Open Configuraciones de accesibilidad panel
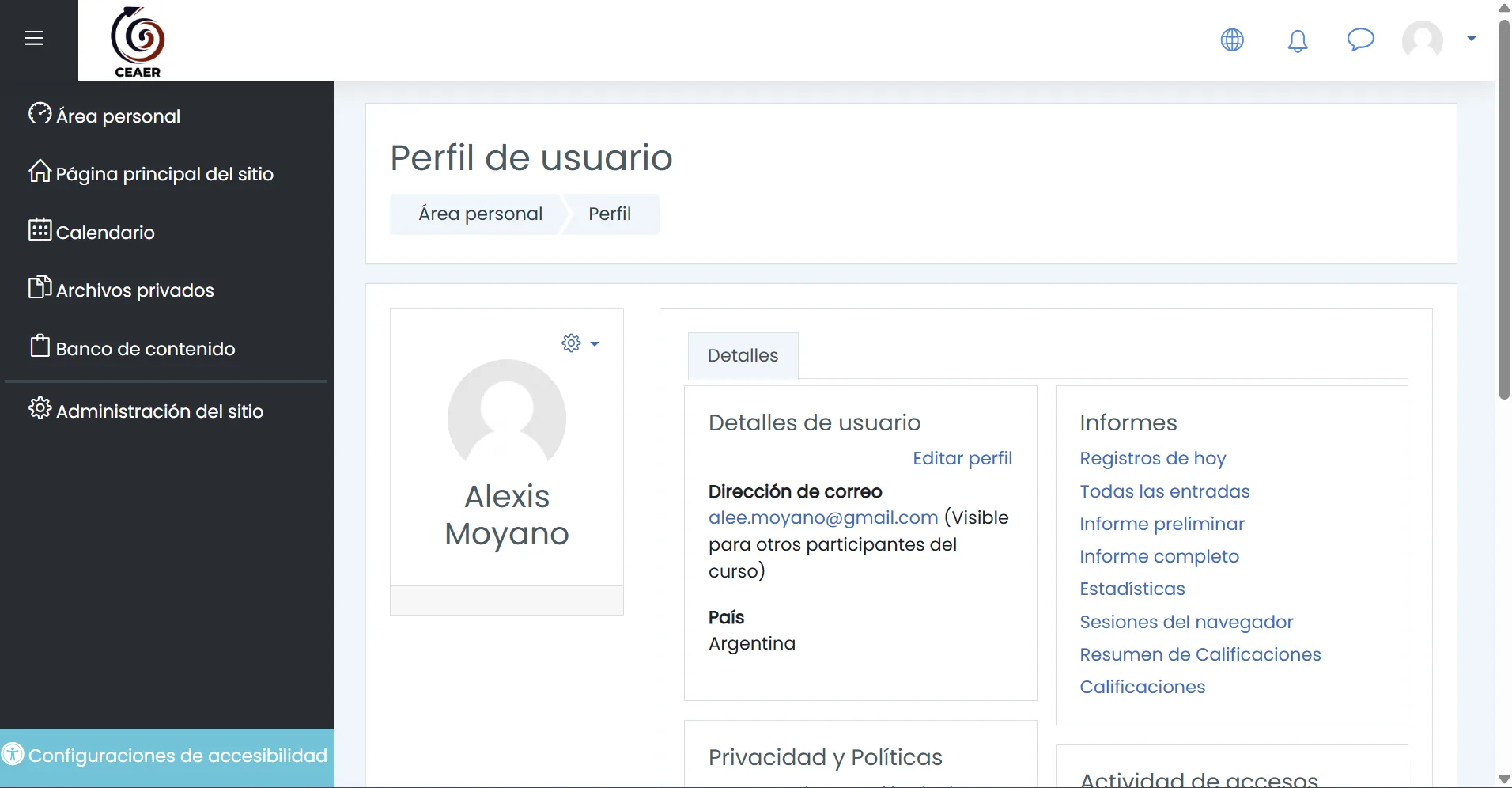This screenshot has height=788, width=1512. (167, 756)
